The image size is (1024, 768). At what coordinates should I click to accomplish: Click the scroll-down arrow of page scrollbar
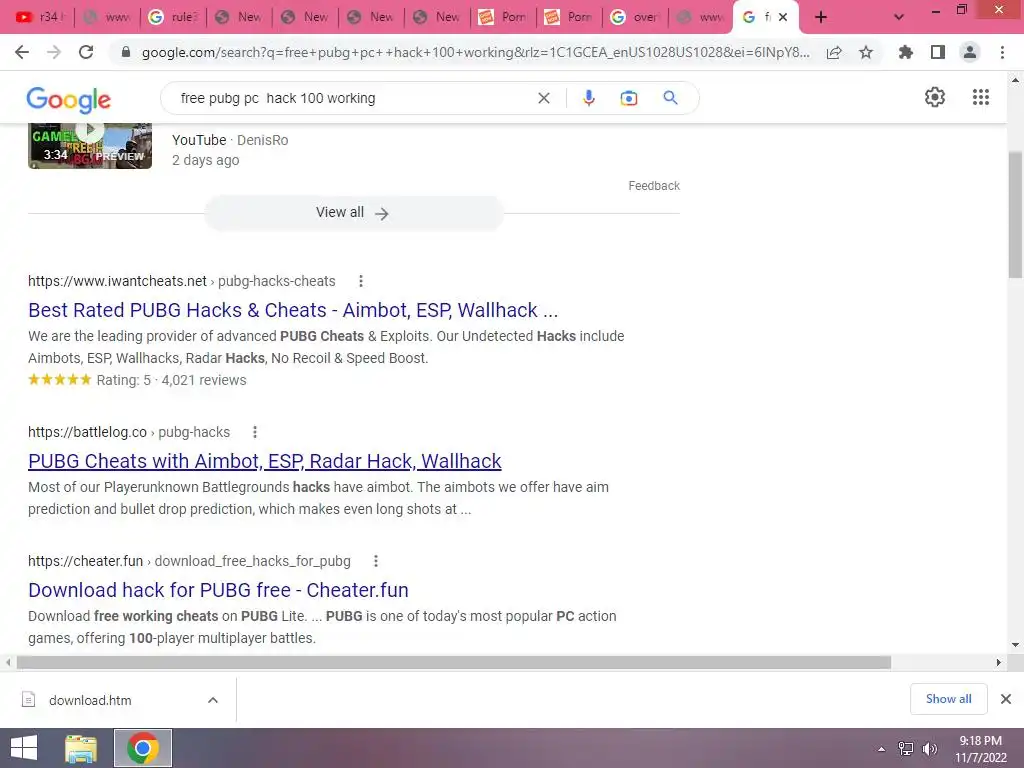tap(1015, 645)
